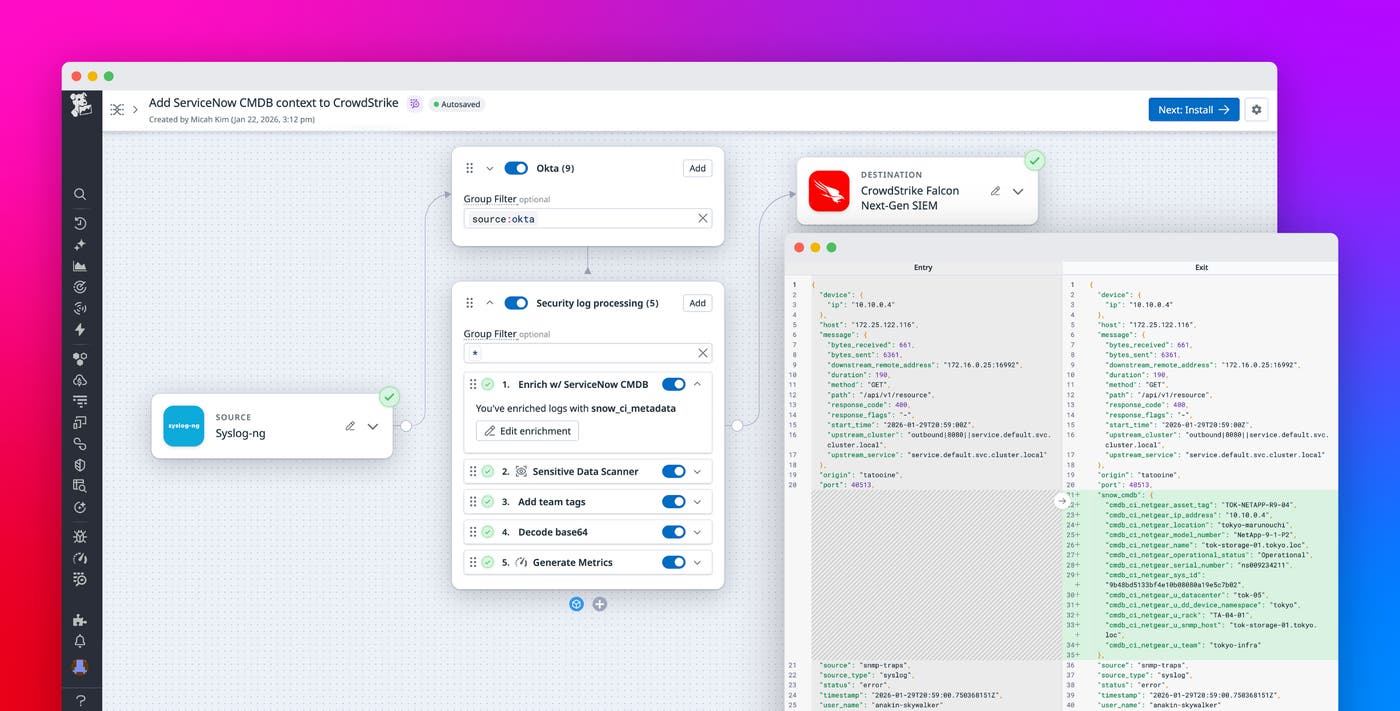Open pipeline settings with the gear icon
This screenshot has width=1400, height=711.
1257,109
